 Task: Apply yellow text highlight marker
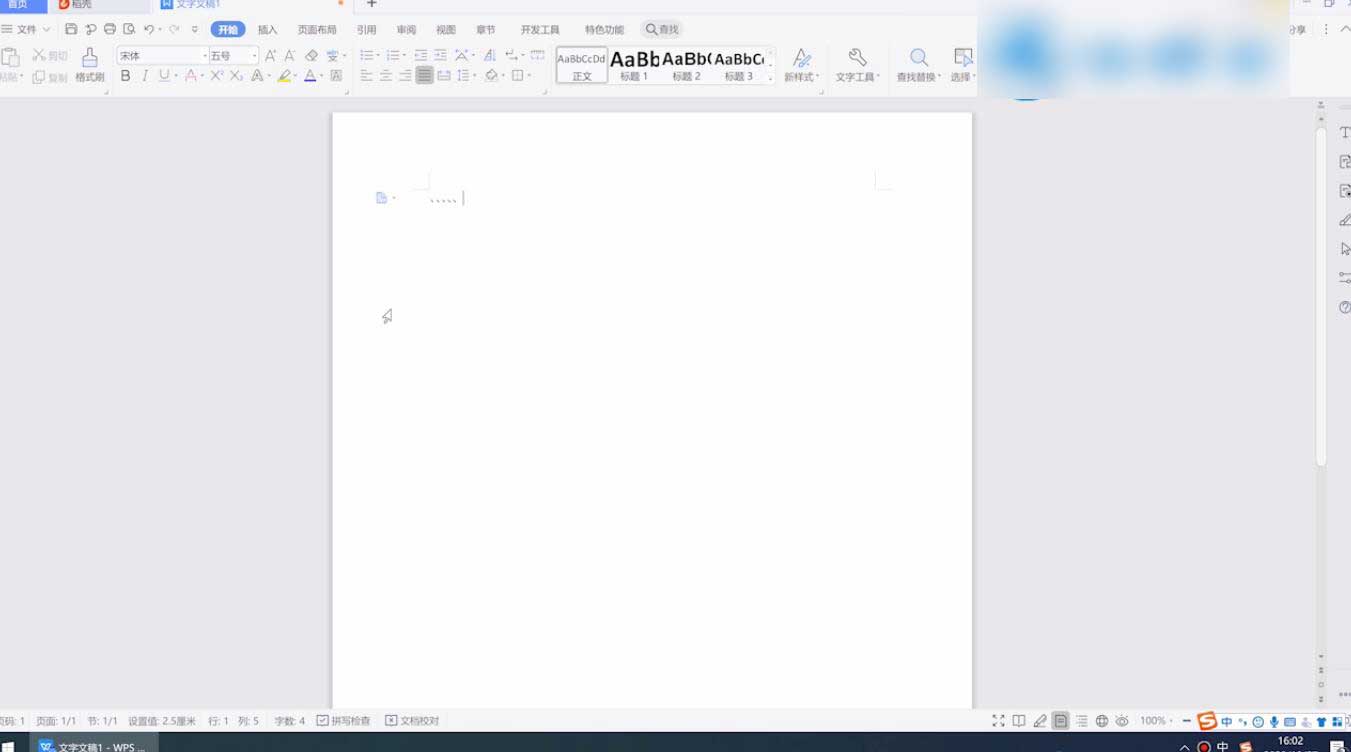pyautogui.click(x=285, y=76)
